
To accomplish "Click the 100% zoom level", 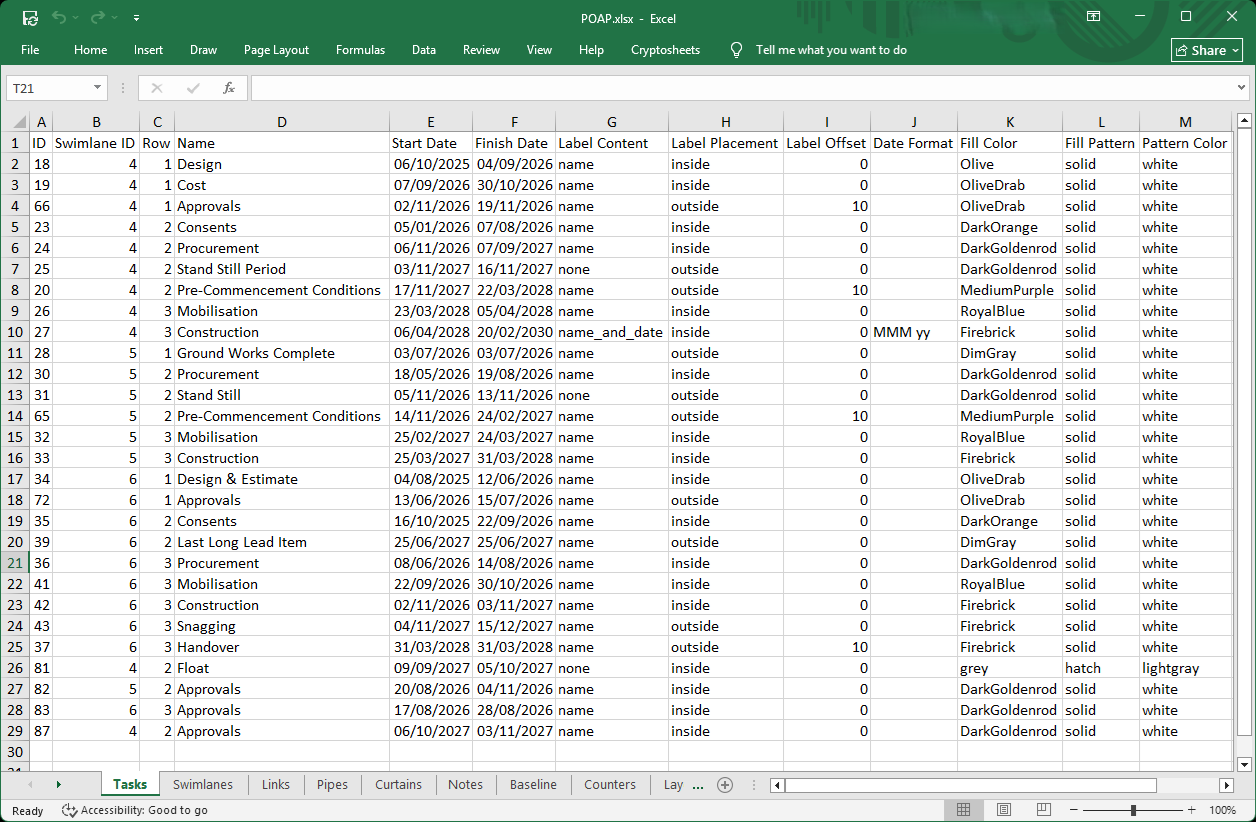I will click(1223, 810).
